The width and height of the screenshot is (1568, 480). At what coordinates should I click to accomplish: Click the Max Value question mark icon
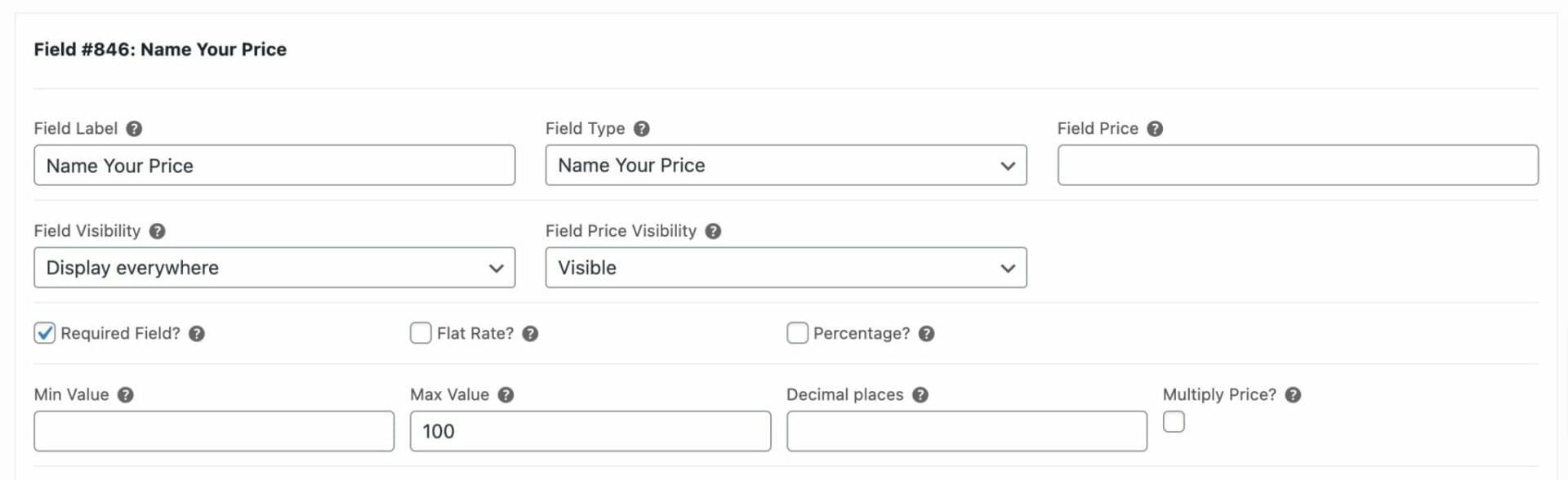(506, 395)
